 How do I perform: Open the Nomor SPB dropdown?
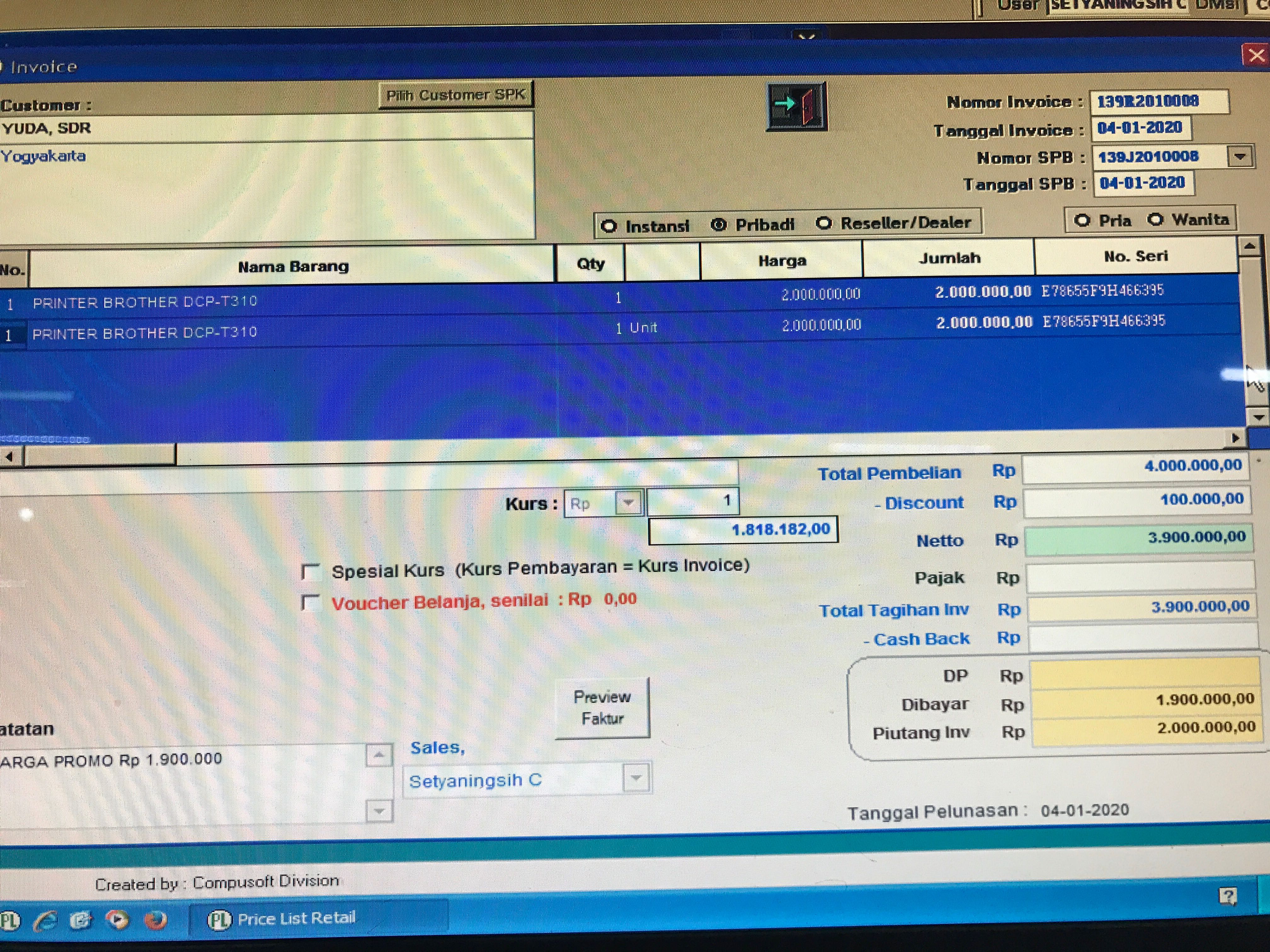(1239, 156)
